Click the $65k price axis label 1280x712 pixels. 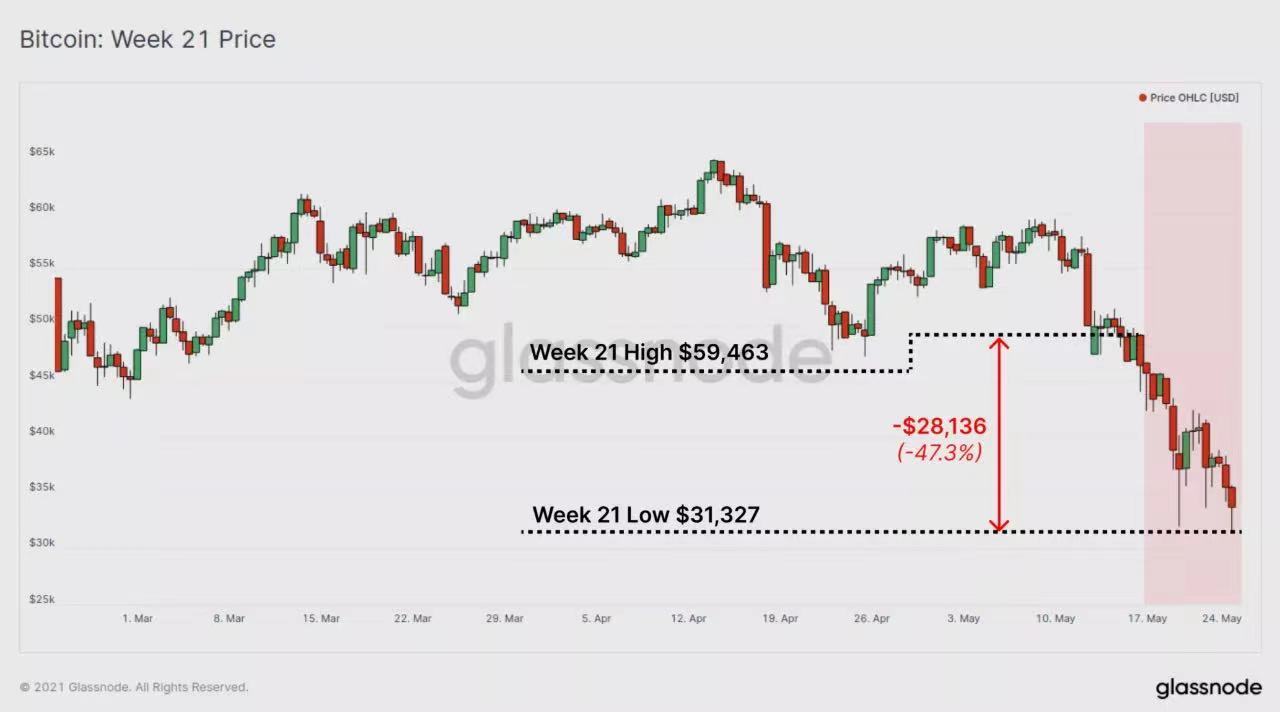click(x=41, y=152)
